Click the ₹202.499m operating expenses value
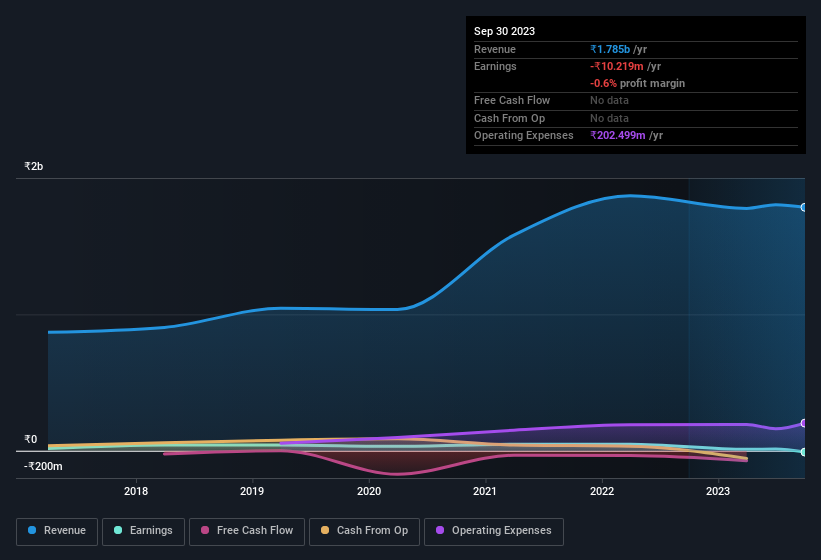Screen dimensions: 821x560 (x=618, y=135)
